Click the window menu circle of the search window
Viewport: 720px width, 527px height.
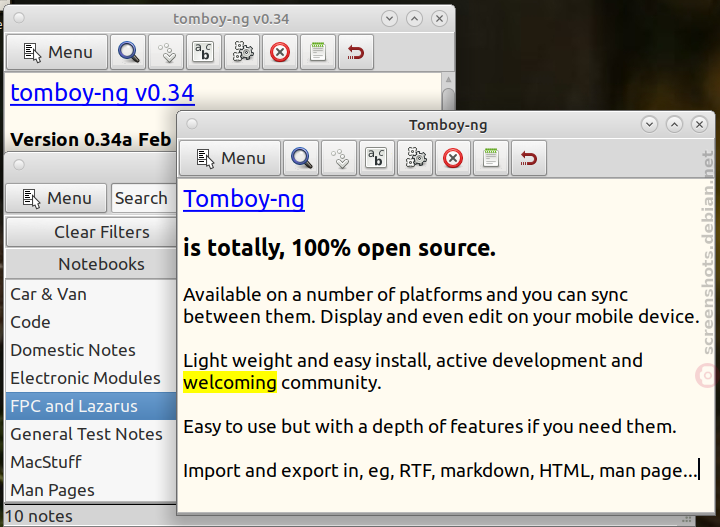[x=19, y=164]
